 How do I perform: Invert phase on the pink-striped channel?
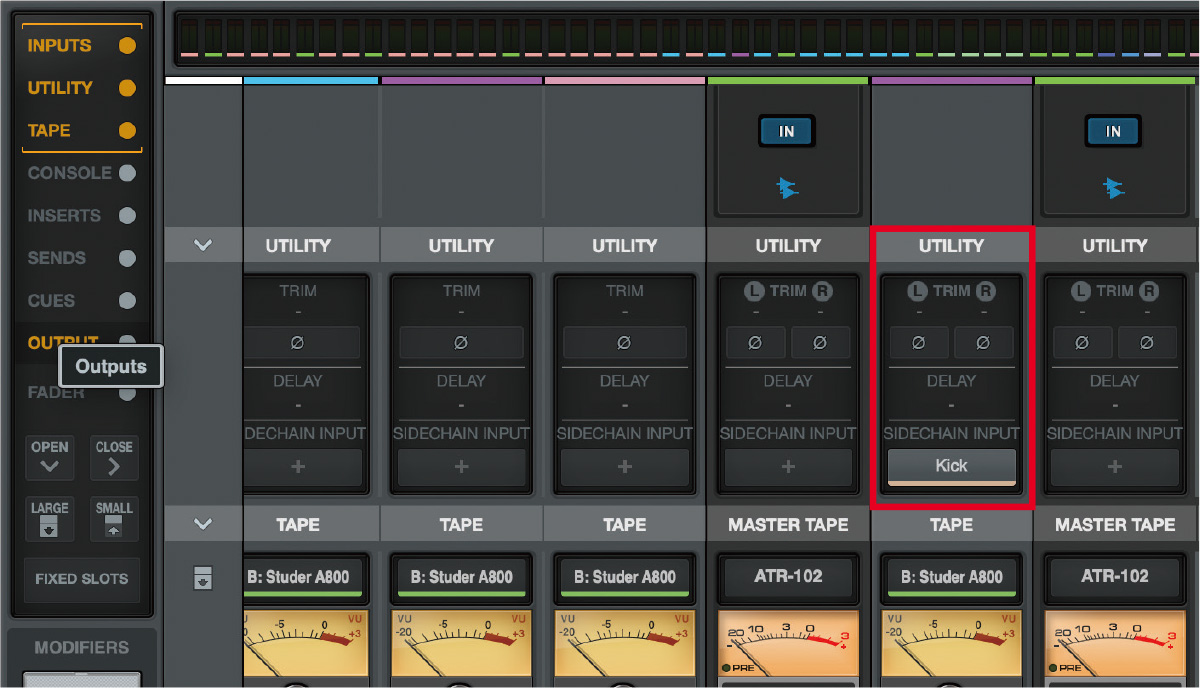tap(624, 343)
